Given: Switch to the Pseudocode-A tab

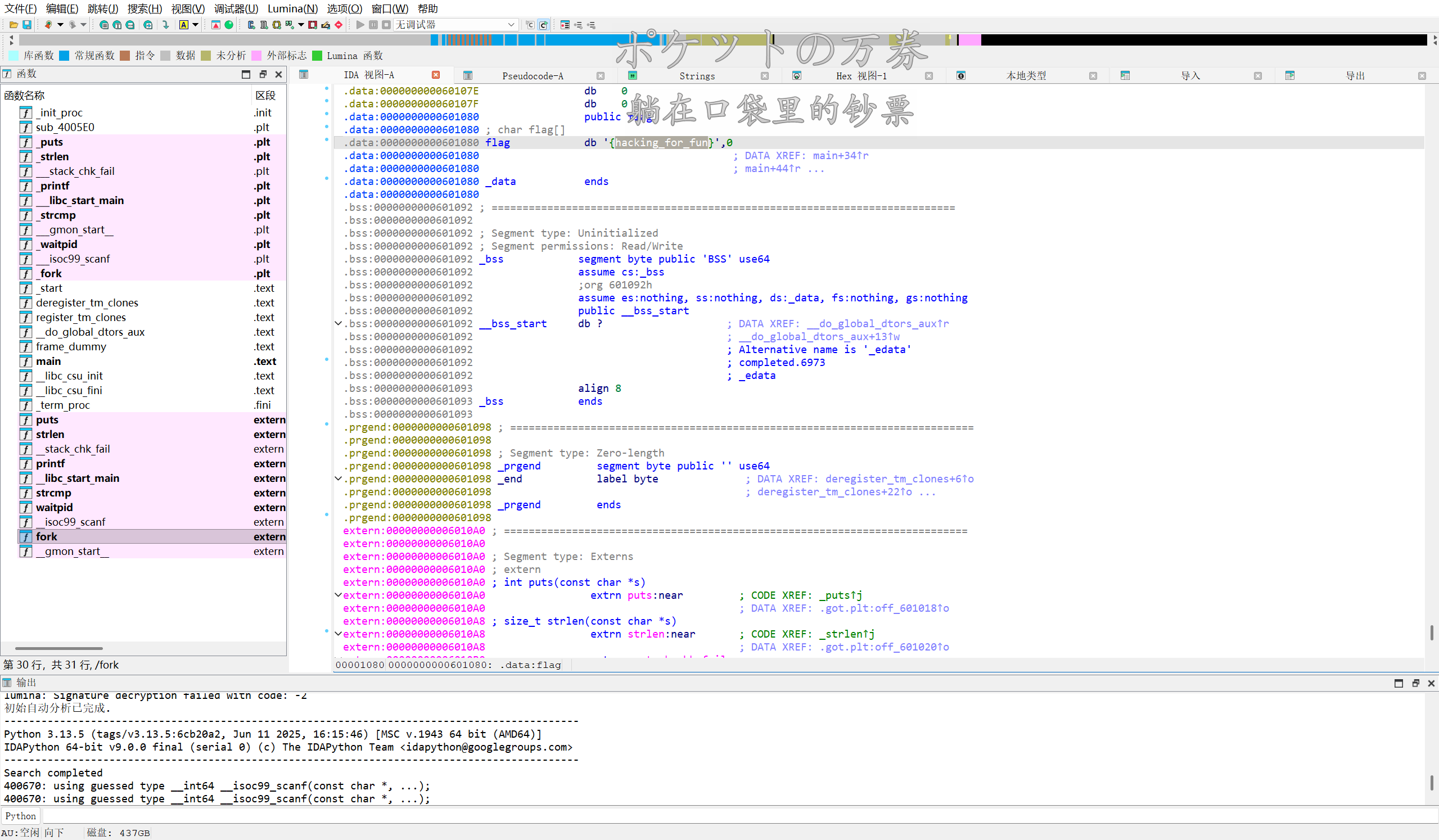Looking at the screenshot, I should coord(532,75).
